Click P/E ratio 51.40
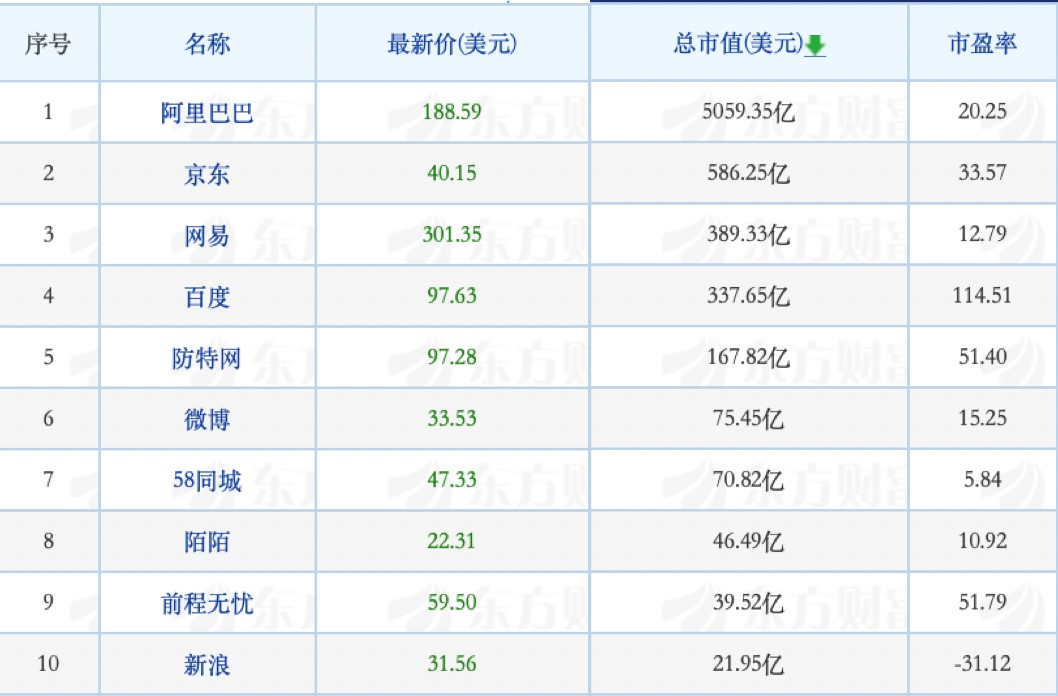The width and height of the screenshot is (1058, 696). click(x=982, y=357)
